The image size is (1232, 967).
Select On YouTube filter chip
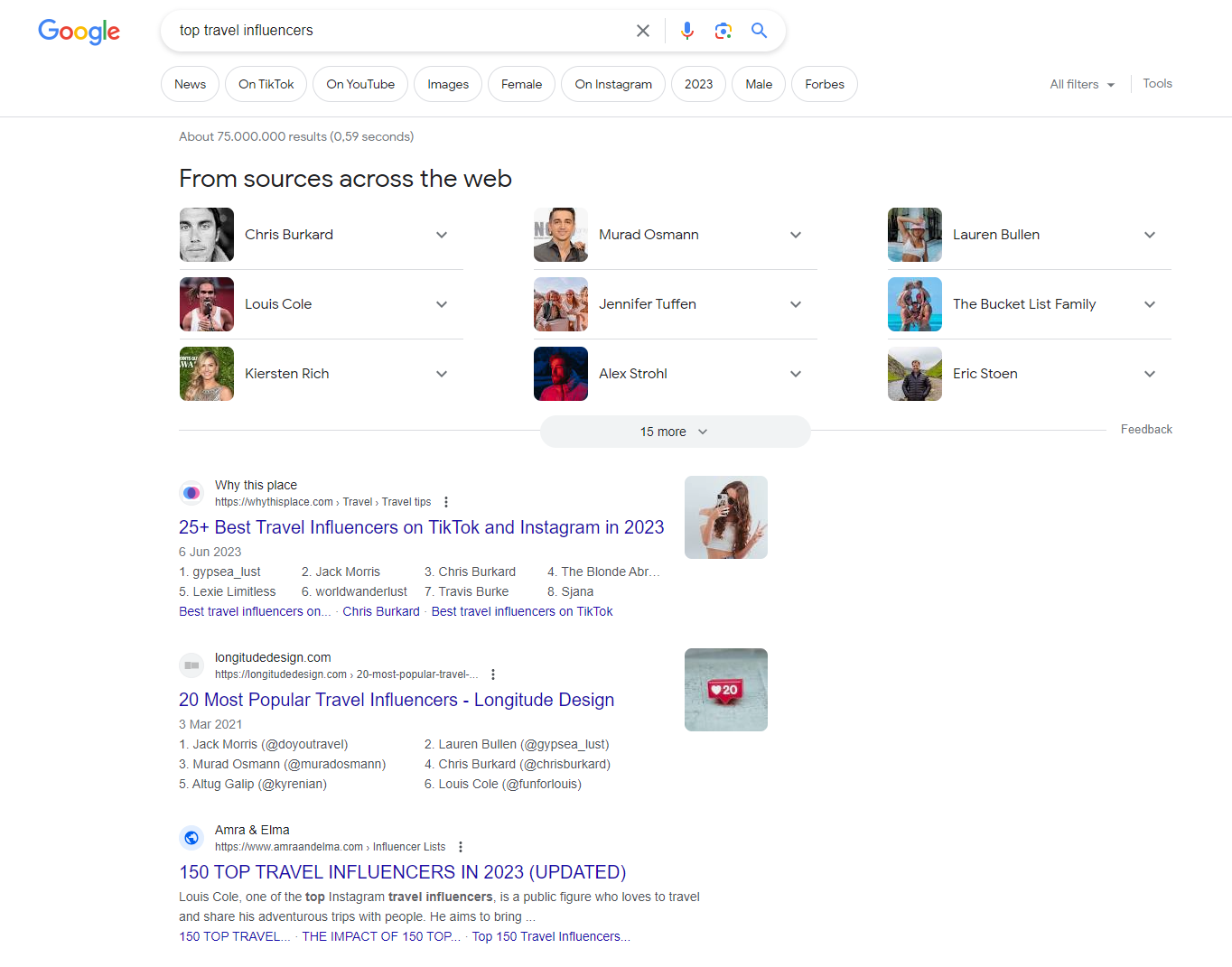[x=360, y=84]
